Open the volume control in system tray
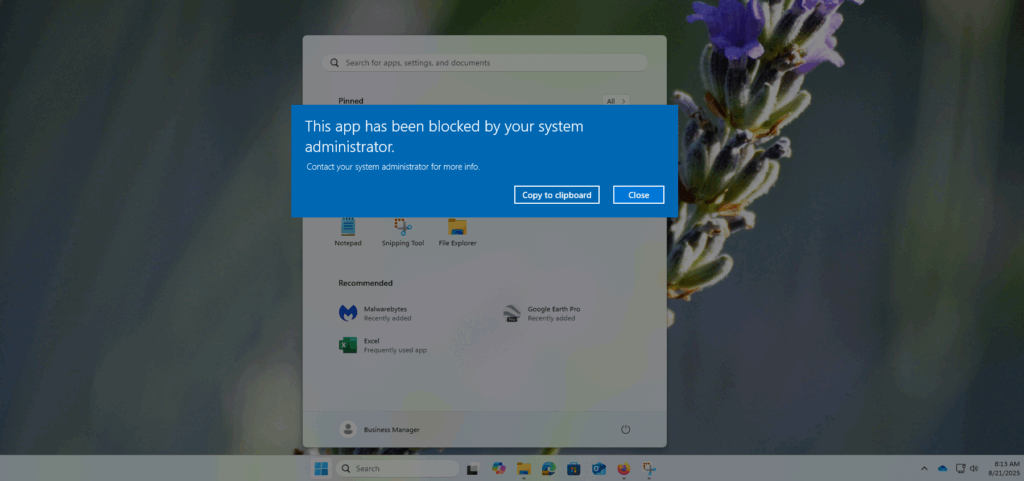Image resolution: width=1024 pixels, height=481 pixels. 974,468
